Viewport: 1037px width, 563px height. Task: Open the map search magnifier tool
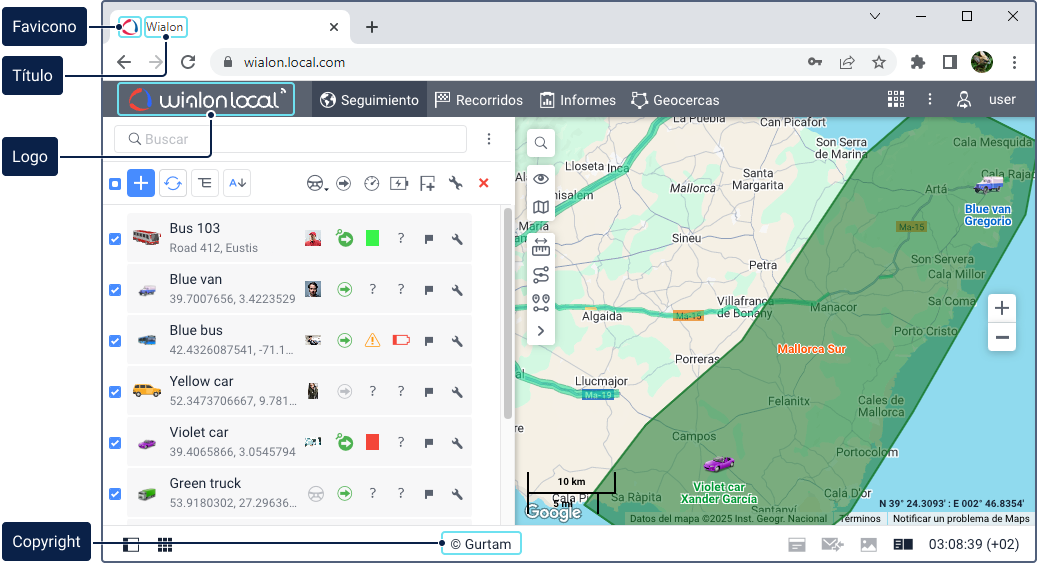click(540, 143)
